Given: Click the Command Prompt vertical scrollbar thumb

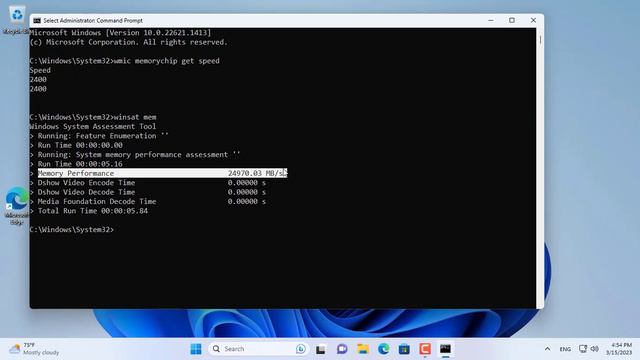Looking at the screenshot, I should (x=540, y=40).
